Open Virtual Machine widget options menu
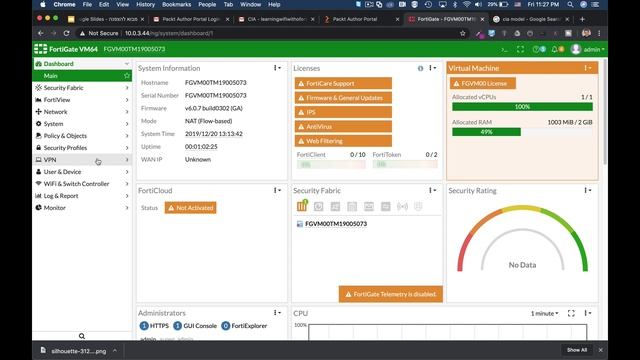Image resolution: width=640 pixels, height=360 pixels. (587, 68)
